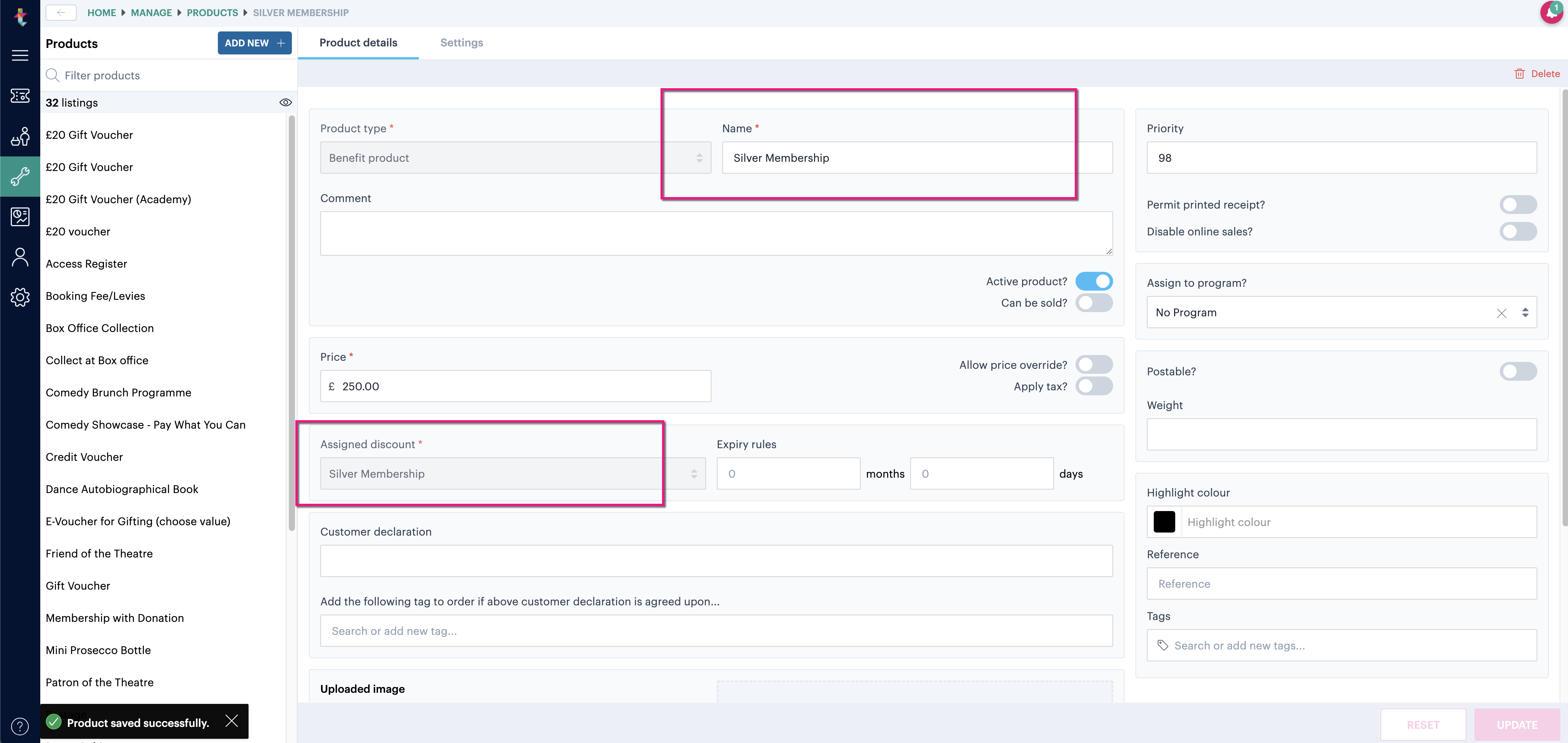Screen dimensions: 1568x743
Task: Switch to the Settings tab
Action: [x=461, y=43]
